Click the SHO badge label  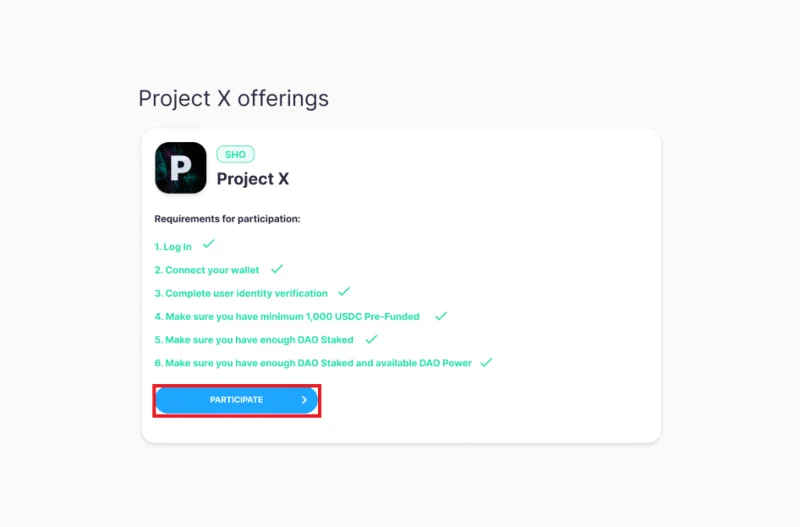[x=235, y=154]
